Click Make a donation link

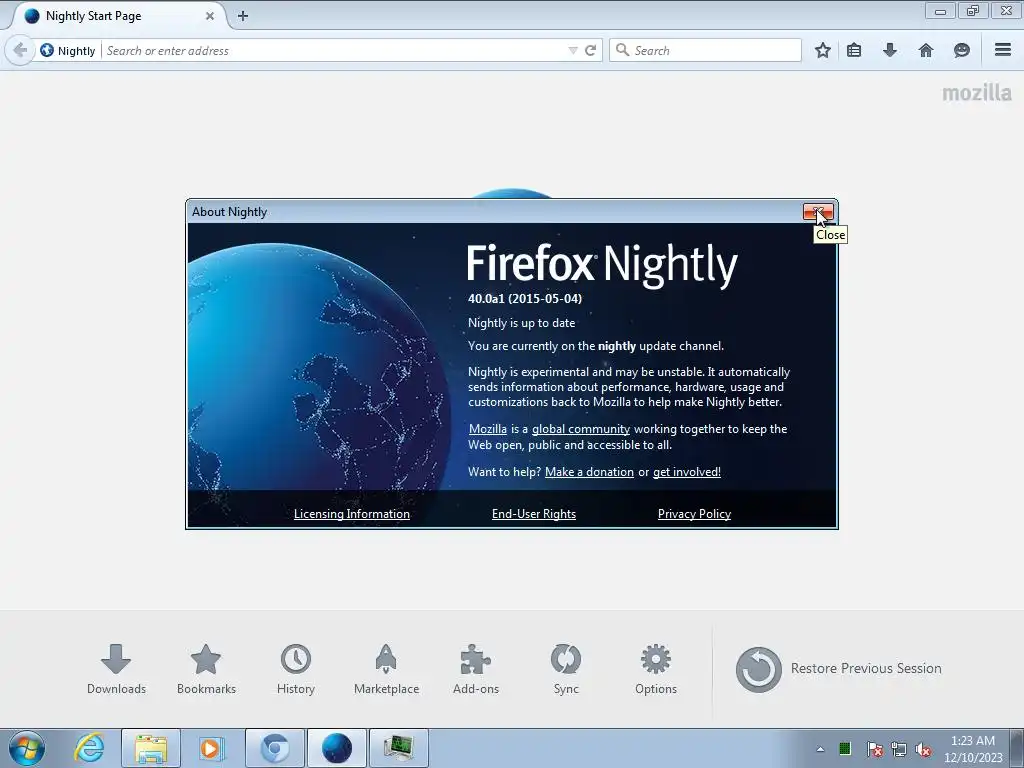[589, 472]
